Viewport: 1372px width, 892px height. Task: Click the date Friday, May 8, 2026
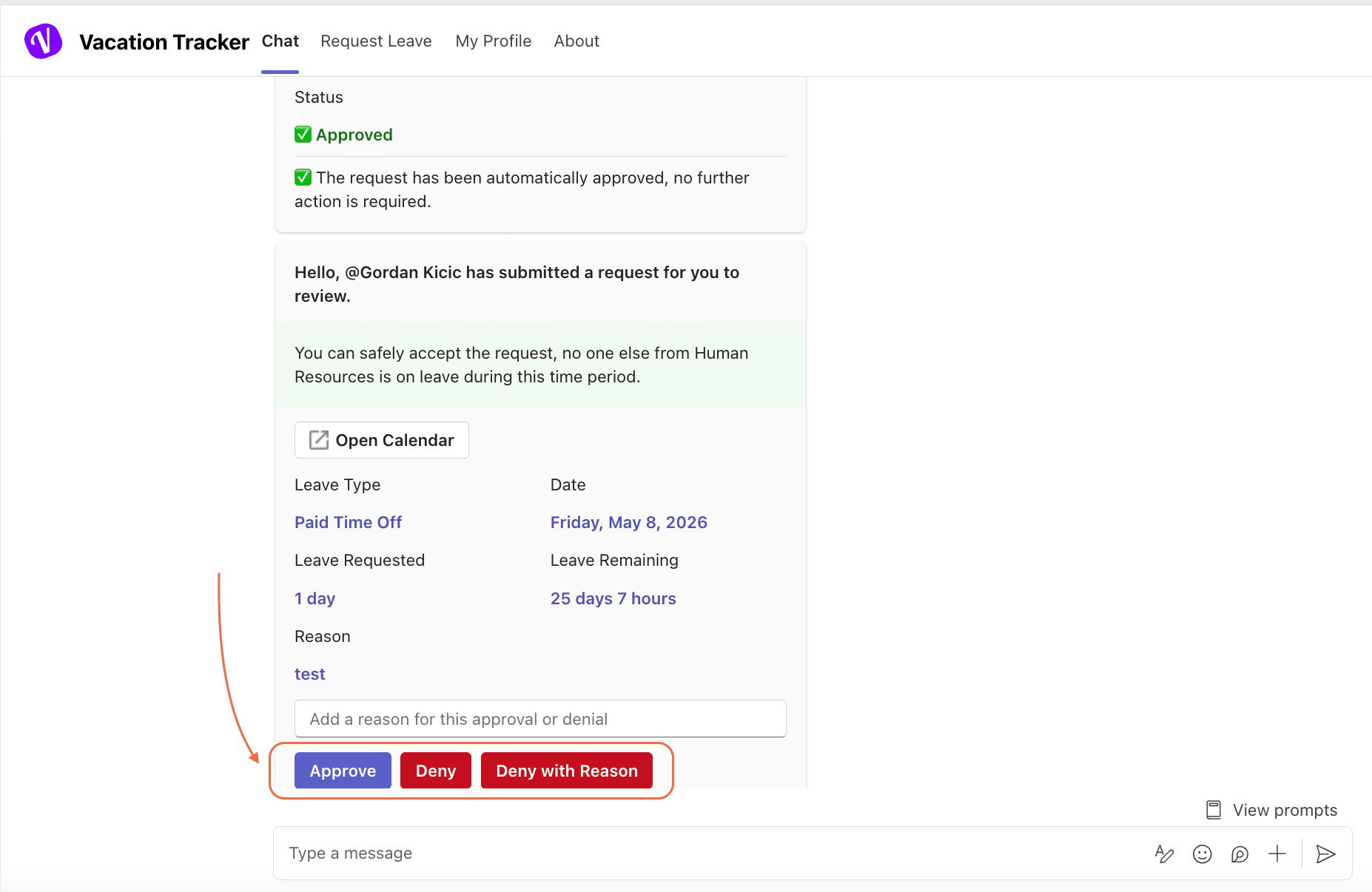point(629,522)
